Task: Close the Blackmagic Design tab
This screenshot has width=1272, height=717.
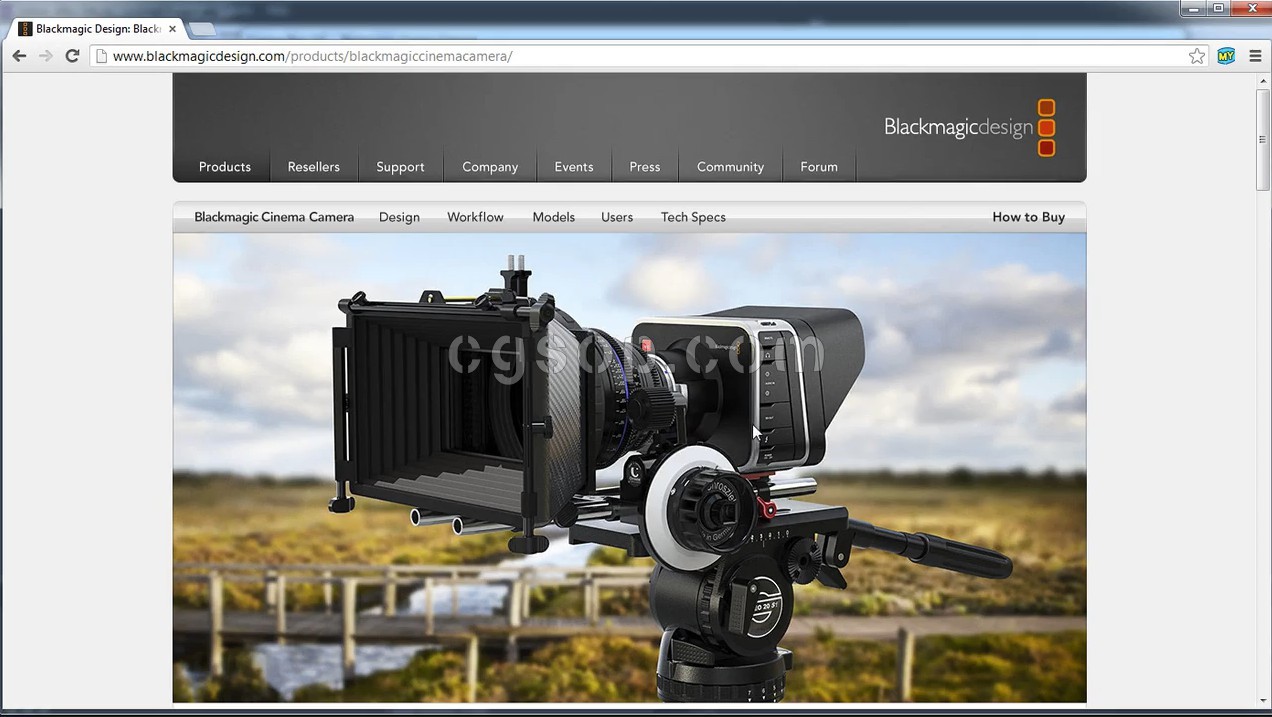Action: pos(172,29)
